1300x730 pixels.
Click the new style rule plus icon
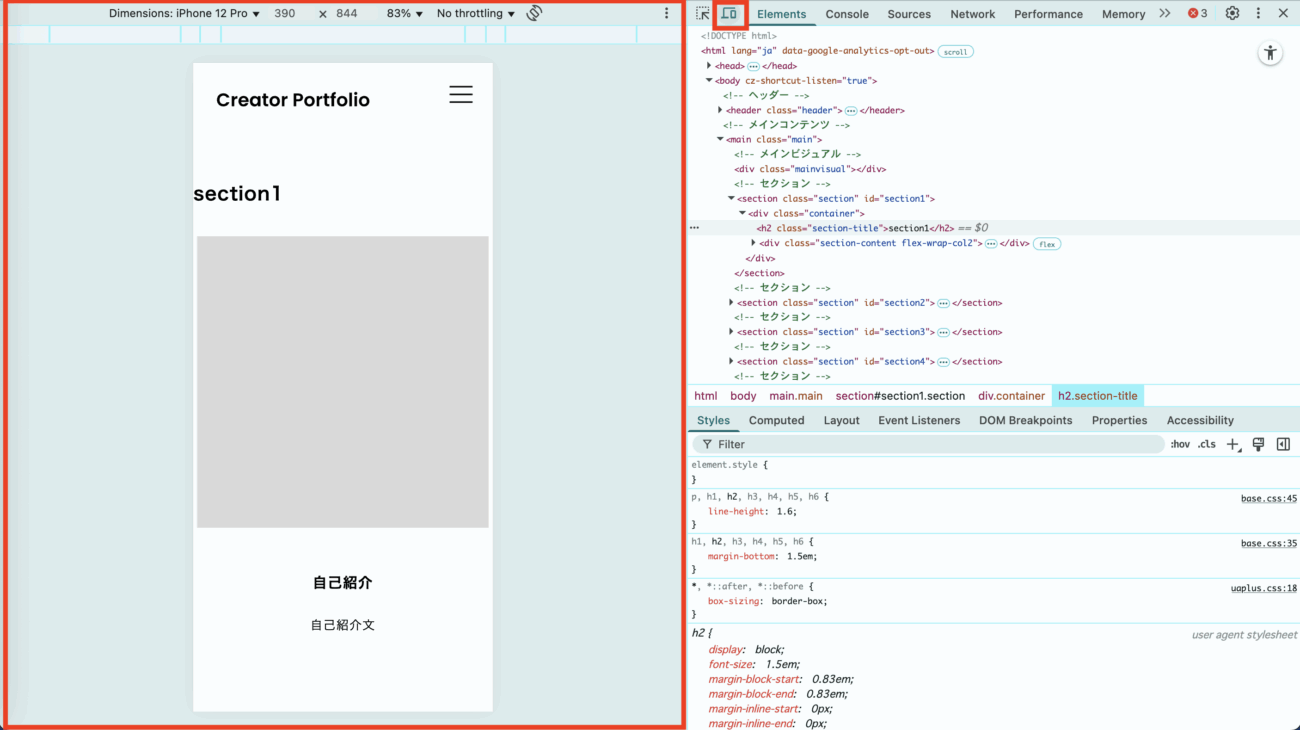tap(1232, 444)
